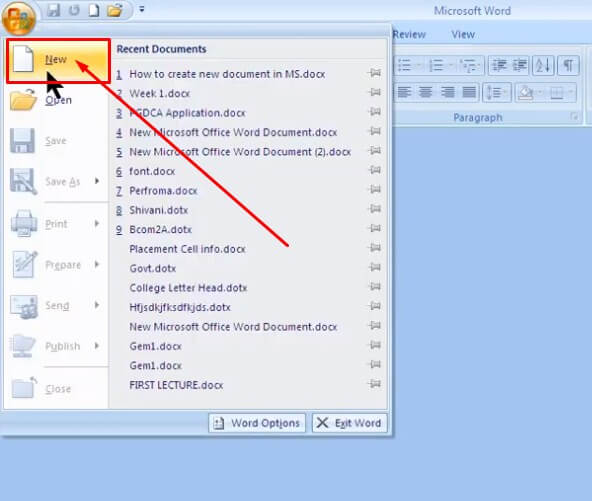Image resolution: width=592 pixels, height=501 pixels.
Task: Click Align Text Left icon
Action: [405, 92]
